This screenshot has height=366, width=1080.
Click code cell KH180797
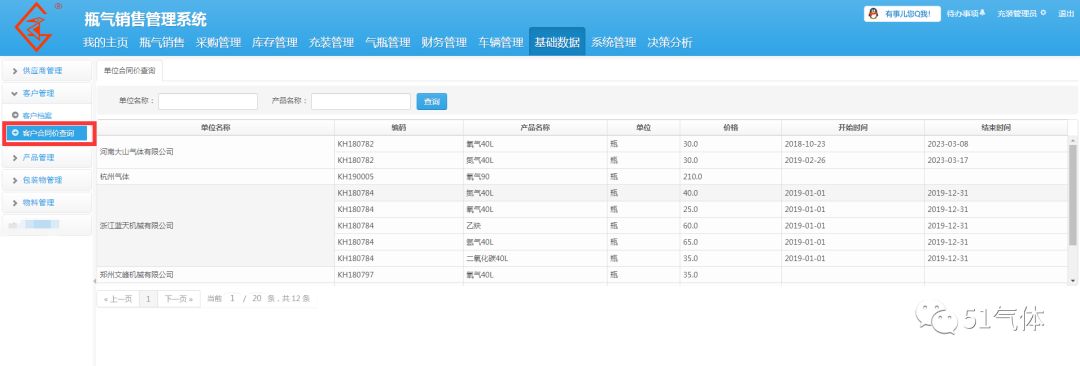tap(399, 274)
